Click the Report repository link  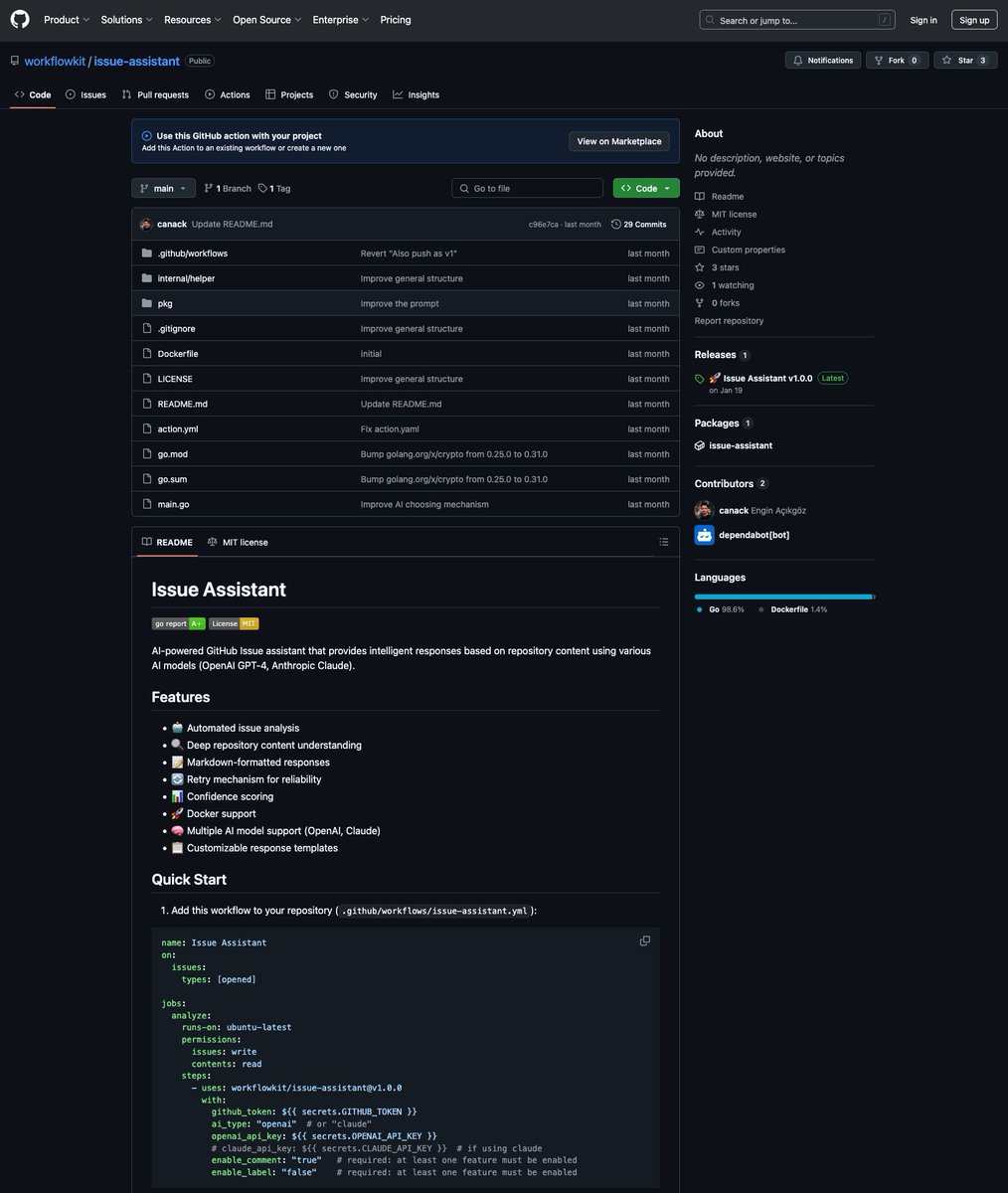[729, 320]
